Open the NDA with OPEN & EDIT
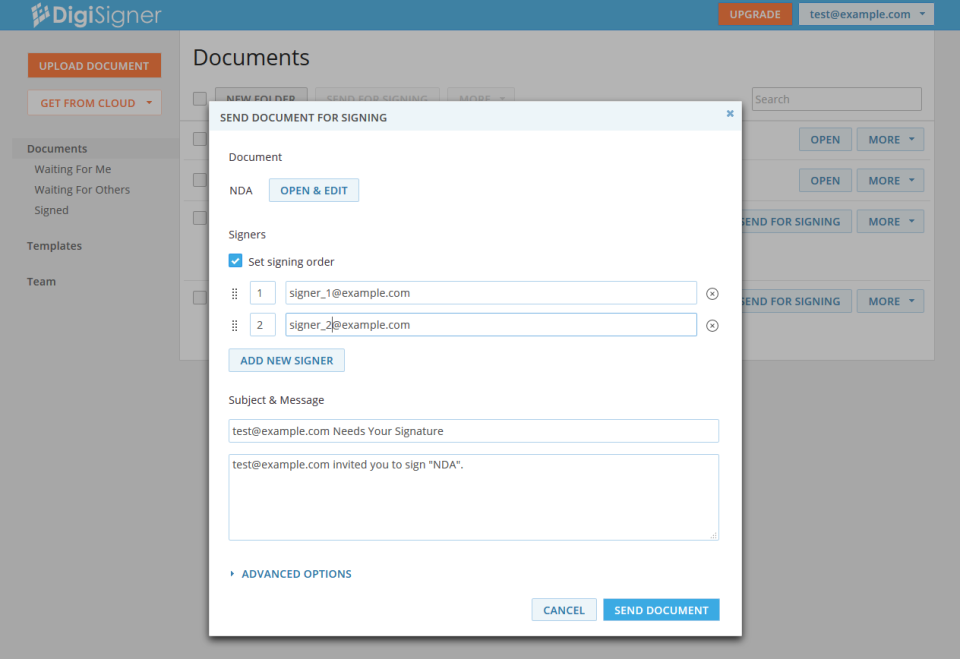 [313, 189]
